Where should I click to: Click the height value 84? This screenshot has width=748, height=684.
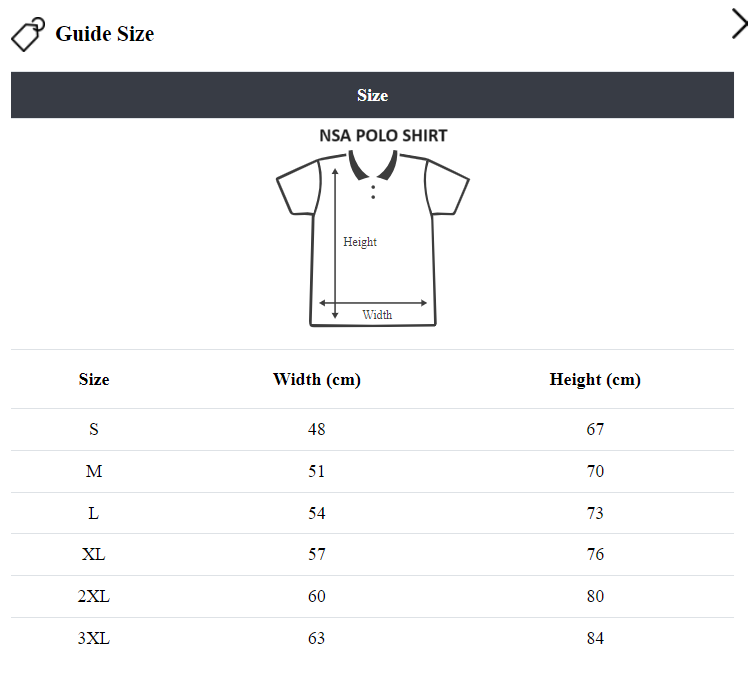click(595, 639)
